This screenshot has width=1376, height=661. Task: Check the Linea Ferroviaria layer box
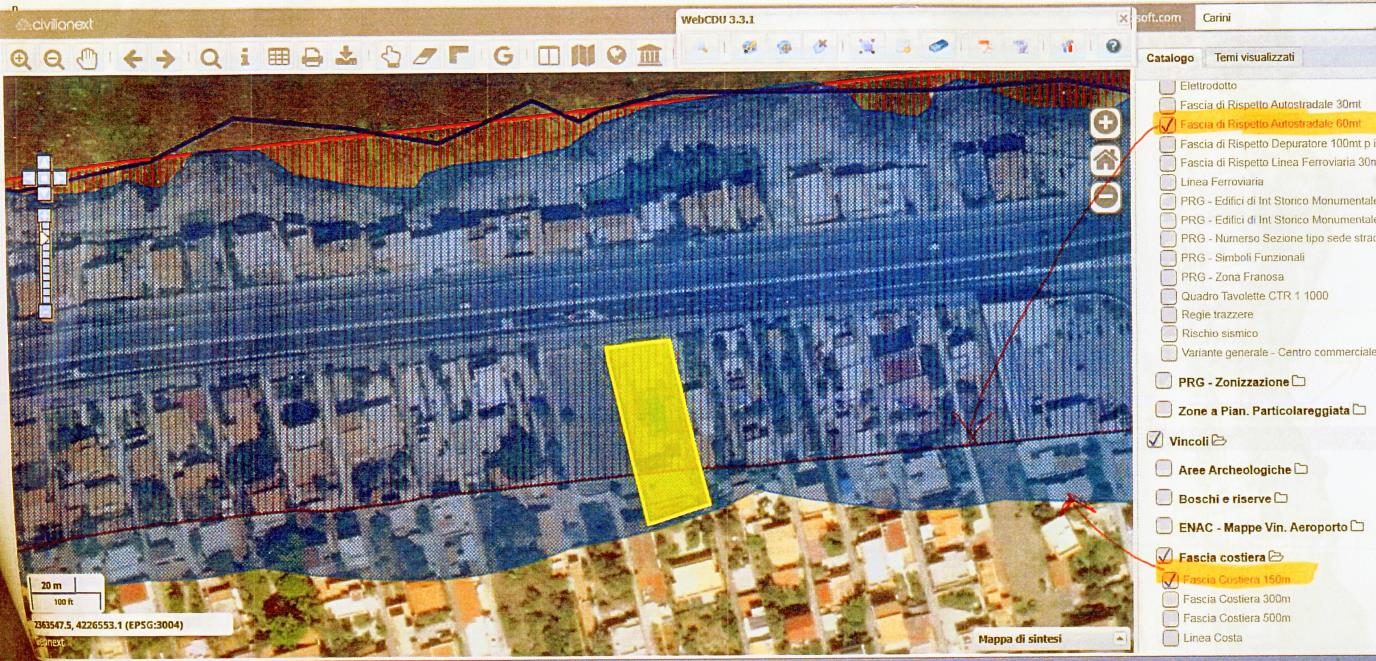coord(1168,182)
